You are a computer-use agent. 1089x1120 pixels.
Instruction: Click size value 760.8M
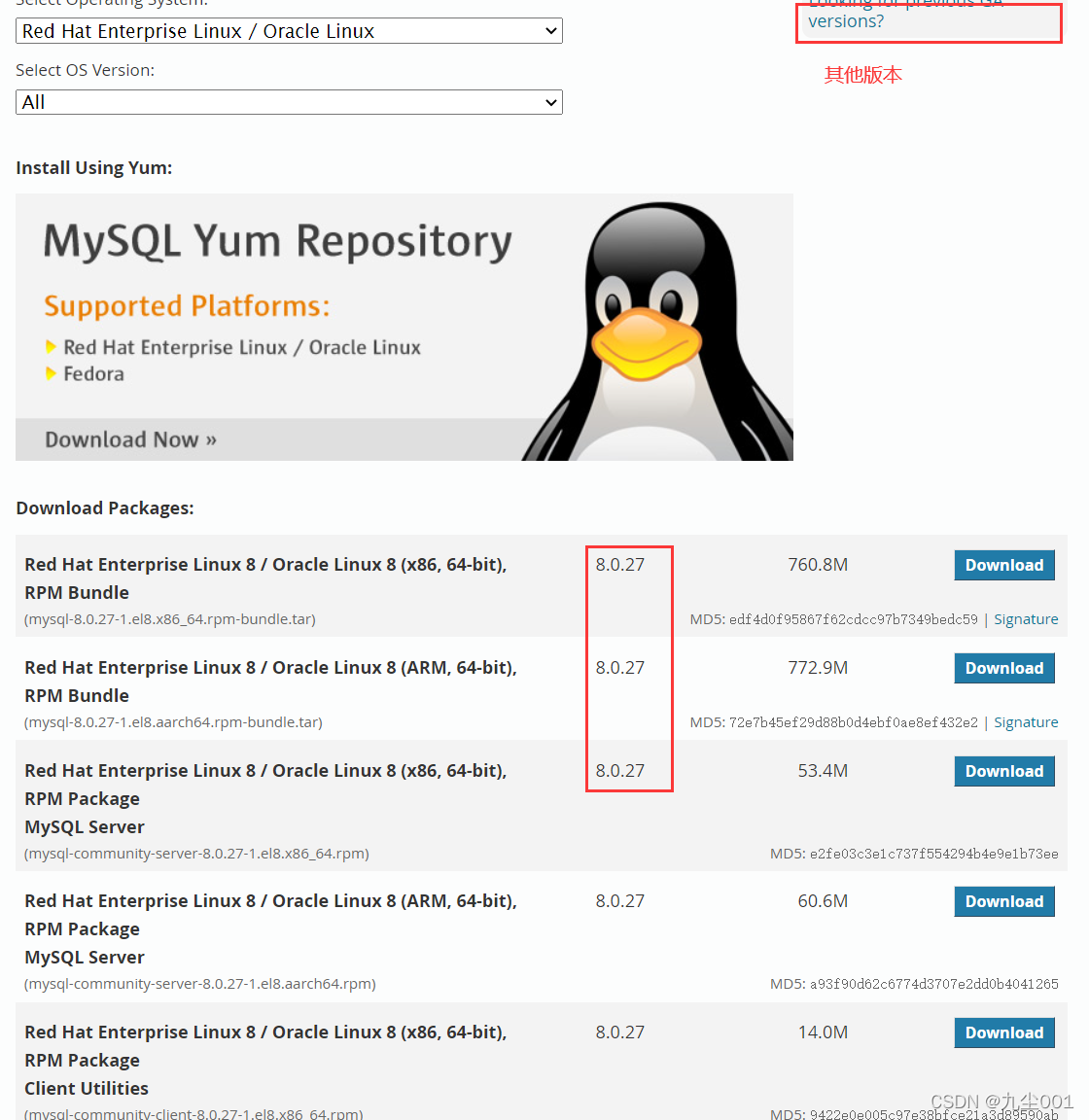coord(818,565)
